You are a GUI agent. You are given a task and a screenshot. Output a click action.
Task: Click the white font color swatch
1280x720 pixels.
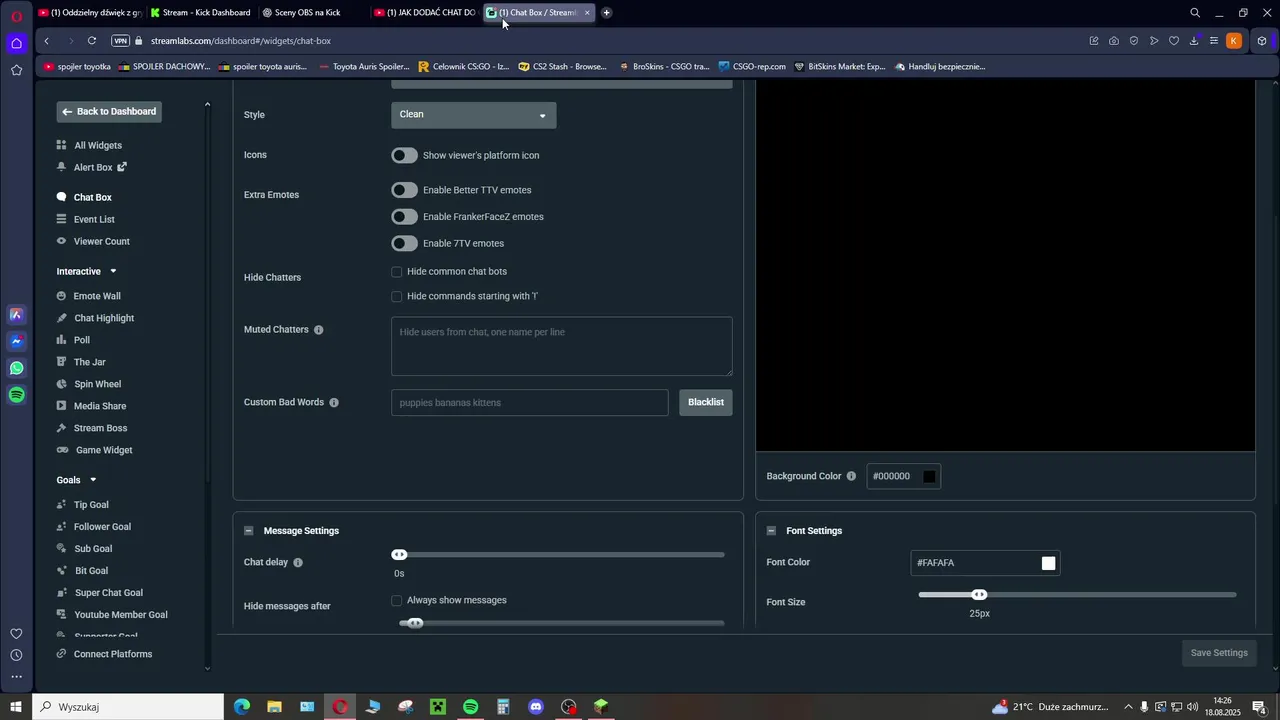coord(1048,563)
